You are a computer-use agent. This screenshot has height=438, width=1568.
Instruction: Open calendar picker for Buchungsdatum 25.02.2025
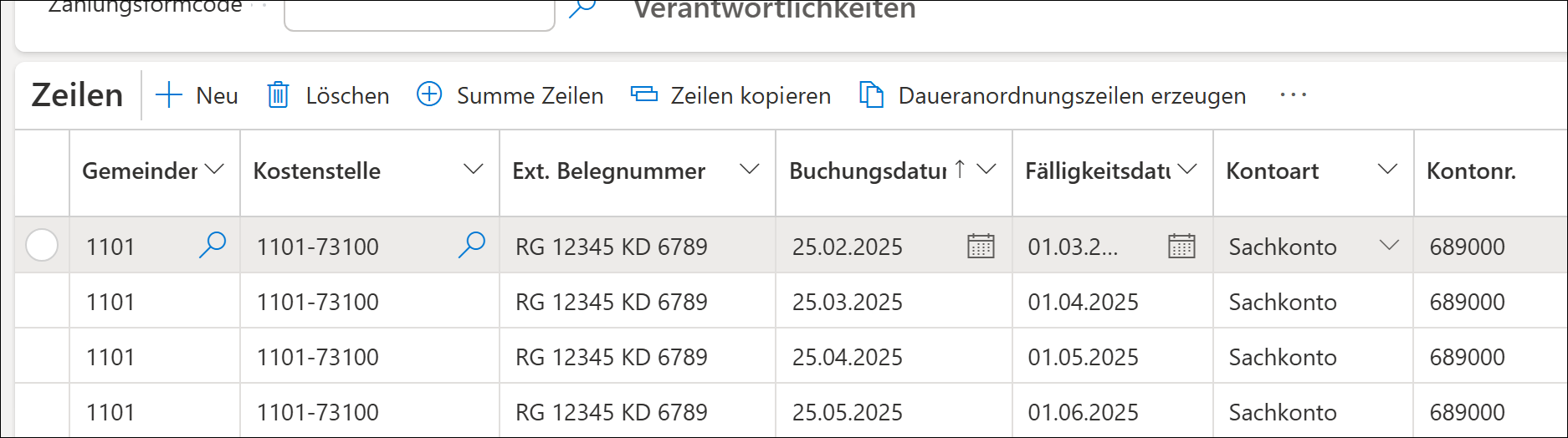pyautogui.click(x=981, y=246)
